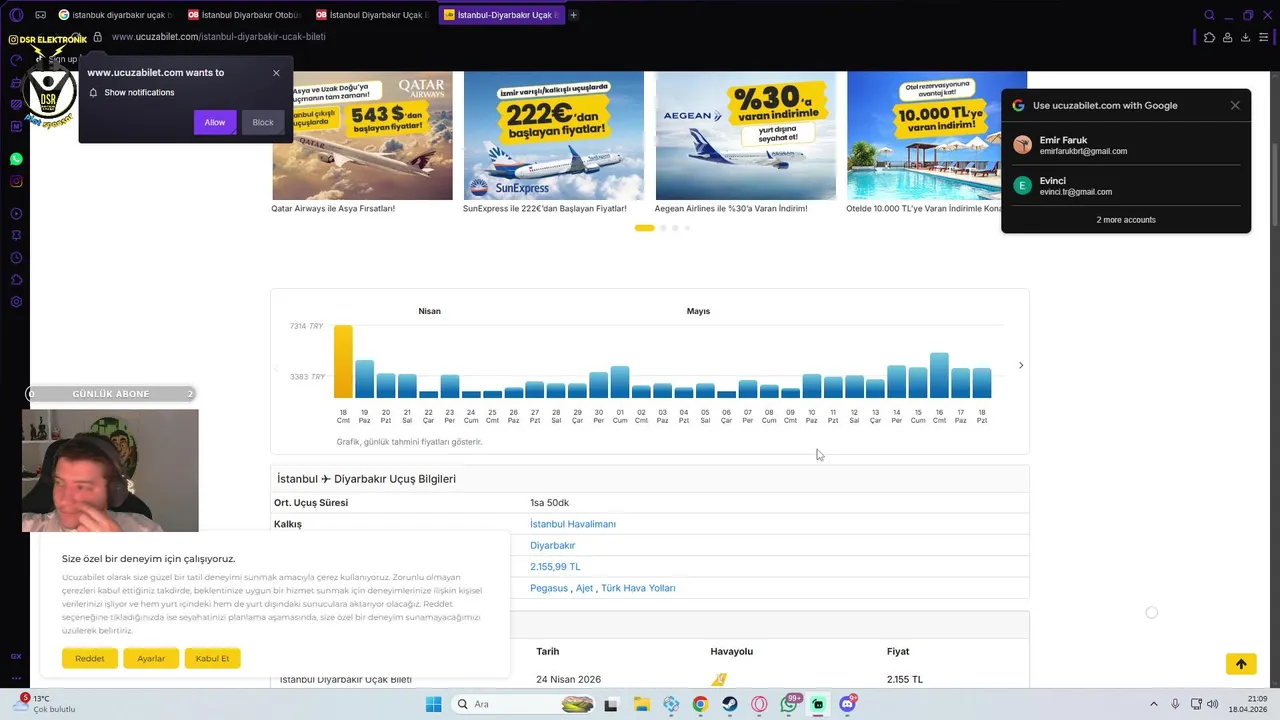Open Google Chrome from the taskbar
The image size is (1280, 720).
[700, 704]
